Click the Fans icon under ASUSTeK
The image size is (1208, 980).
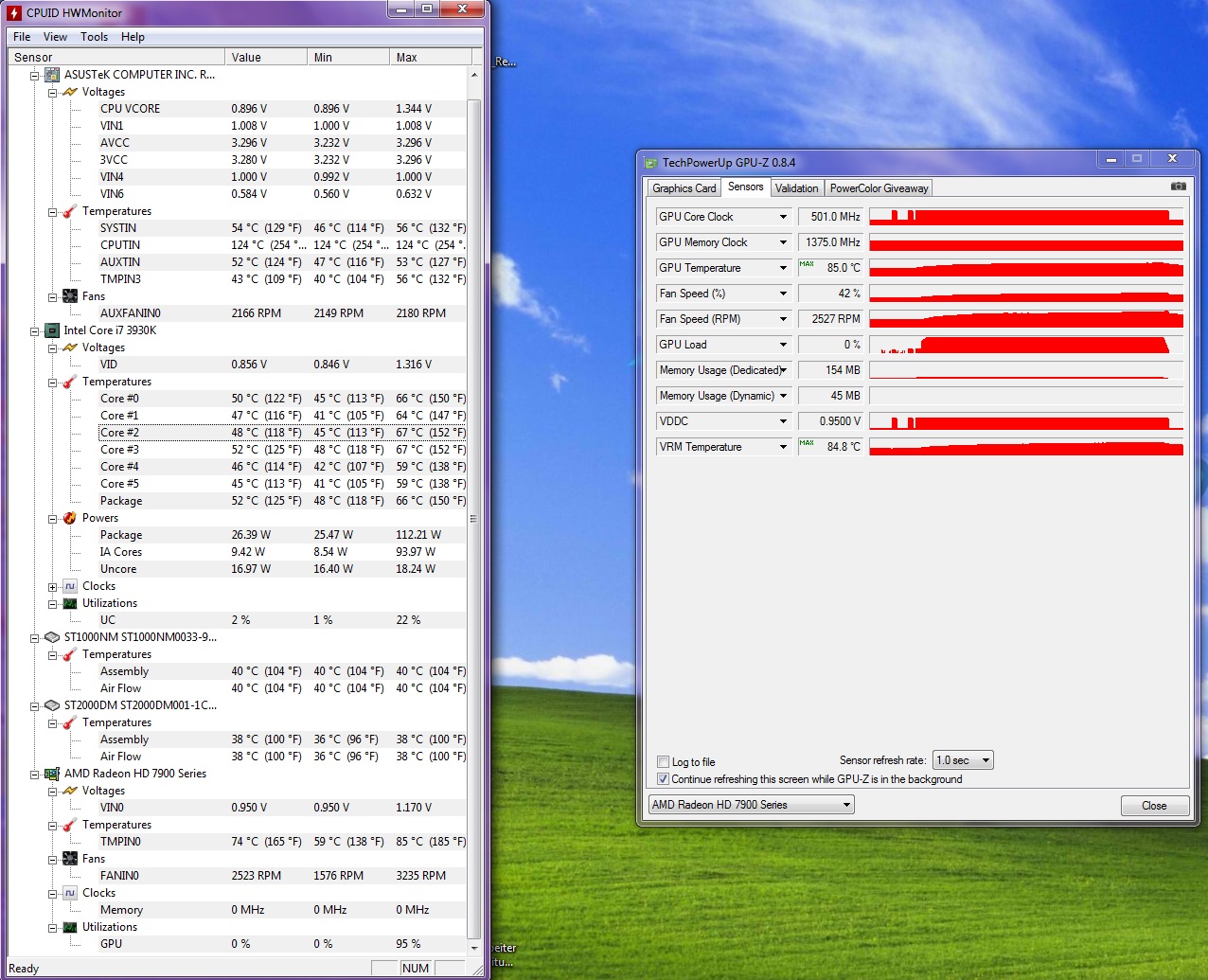[70, 296]
